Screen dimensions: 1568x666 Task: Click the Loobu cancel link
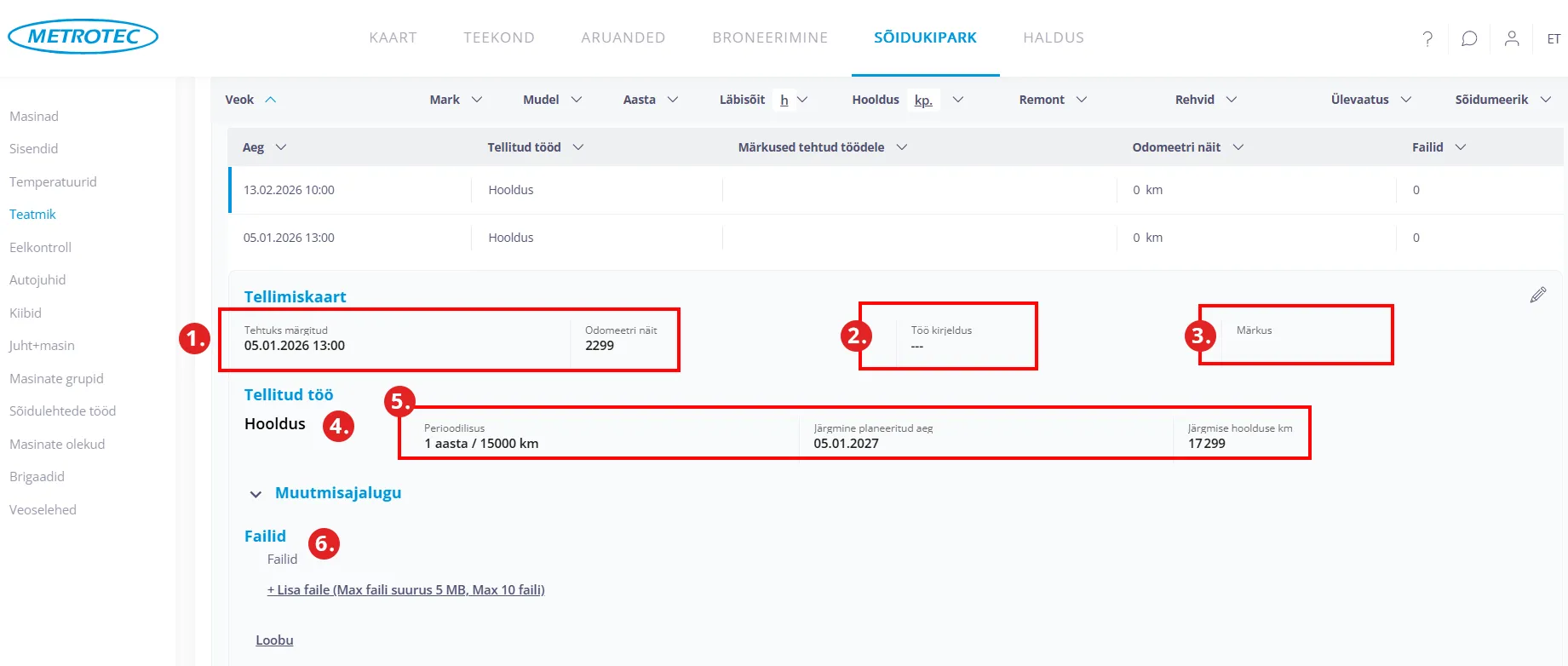point(274,640)
